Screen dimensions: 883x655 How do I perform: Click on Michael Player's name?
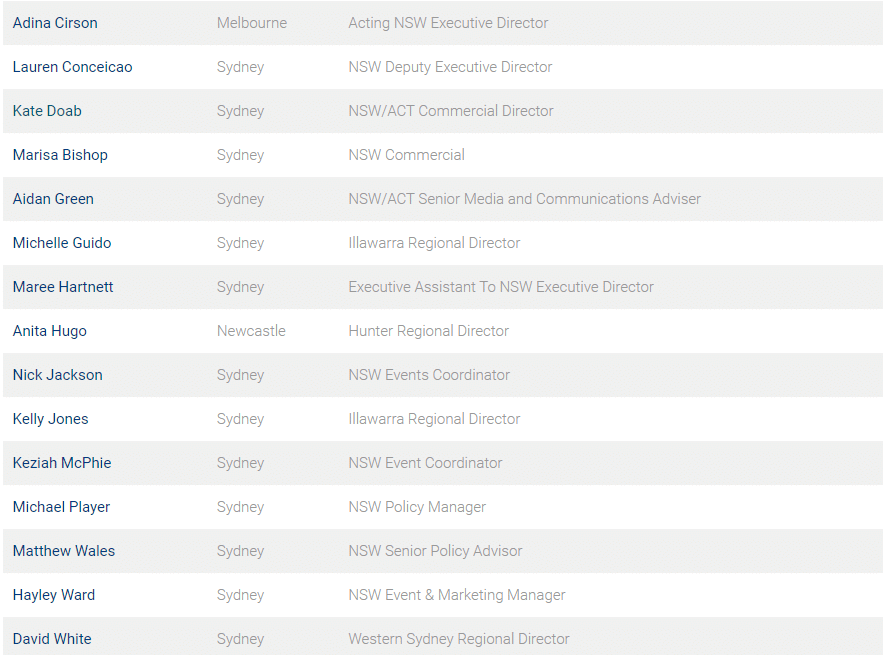[x=61, y=507]
